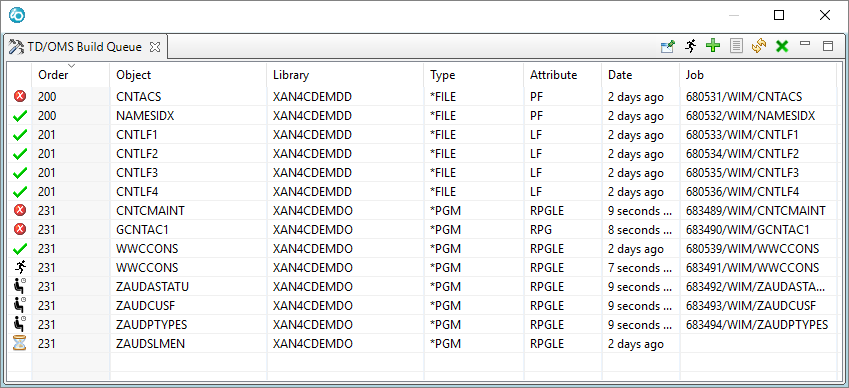This screenshot has height=388, width=849.
Task: Select the ZAUDPTYPES object cell
Action: (x=188, y=324)
